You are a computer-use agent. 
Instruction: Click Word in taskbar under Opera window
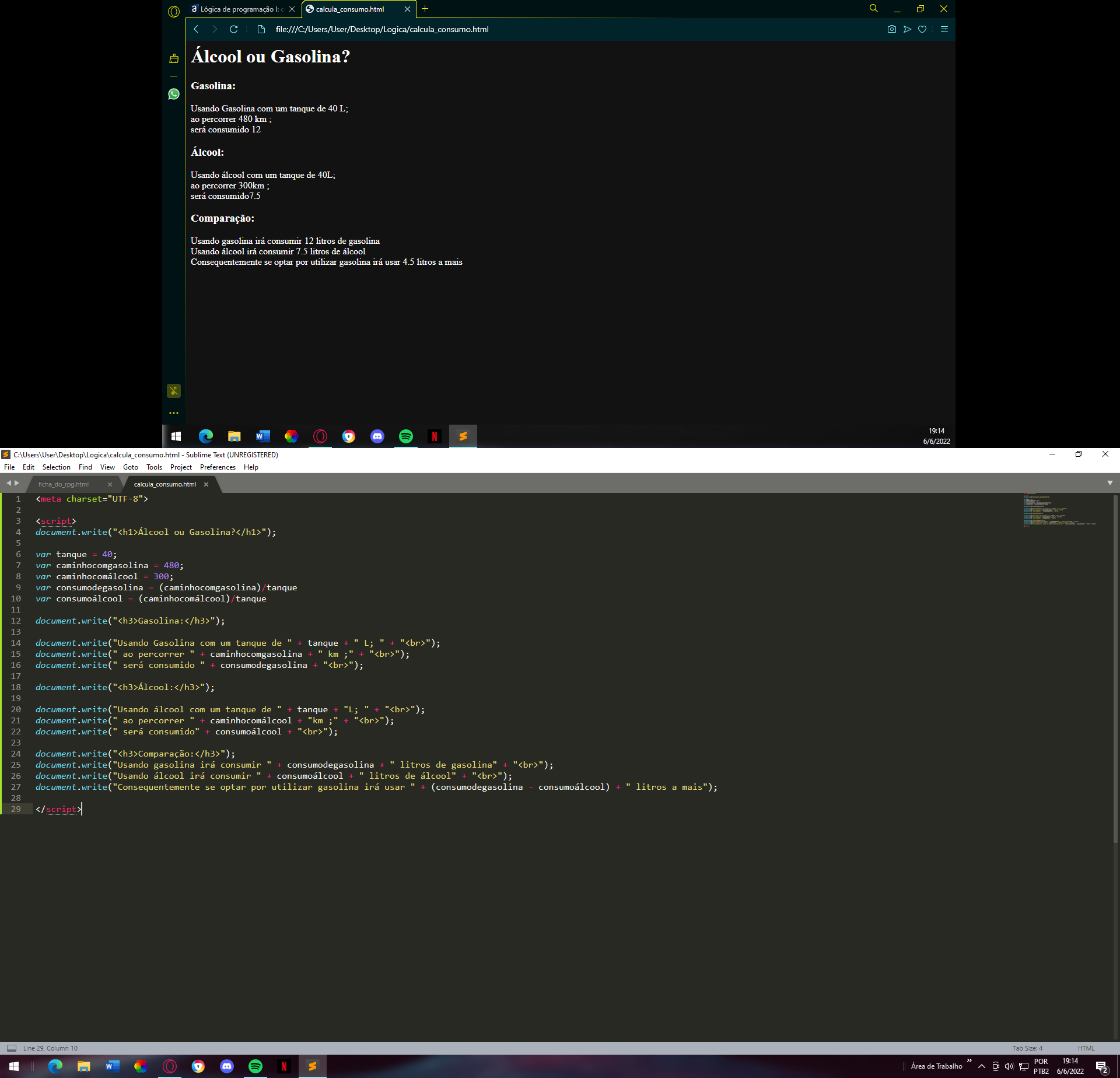(263, 436)
